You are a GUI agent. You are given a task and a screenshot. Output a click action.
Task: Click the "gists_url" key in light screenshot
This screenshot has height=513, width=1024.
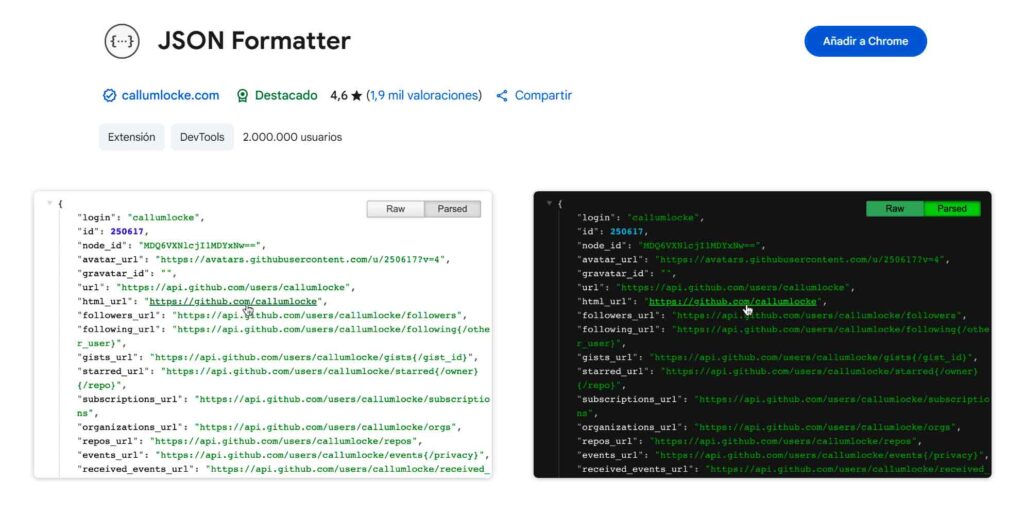point(108,358)
